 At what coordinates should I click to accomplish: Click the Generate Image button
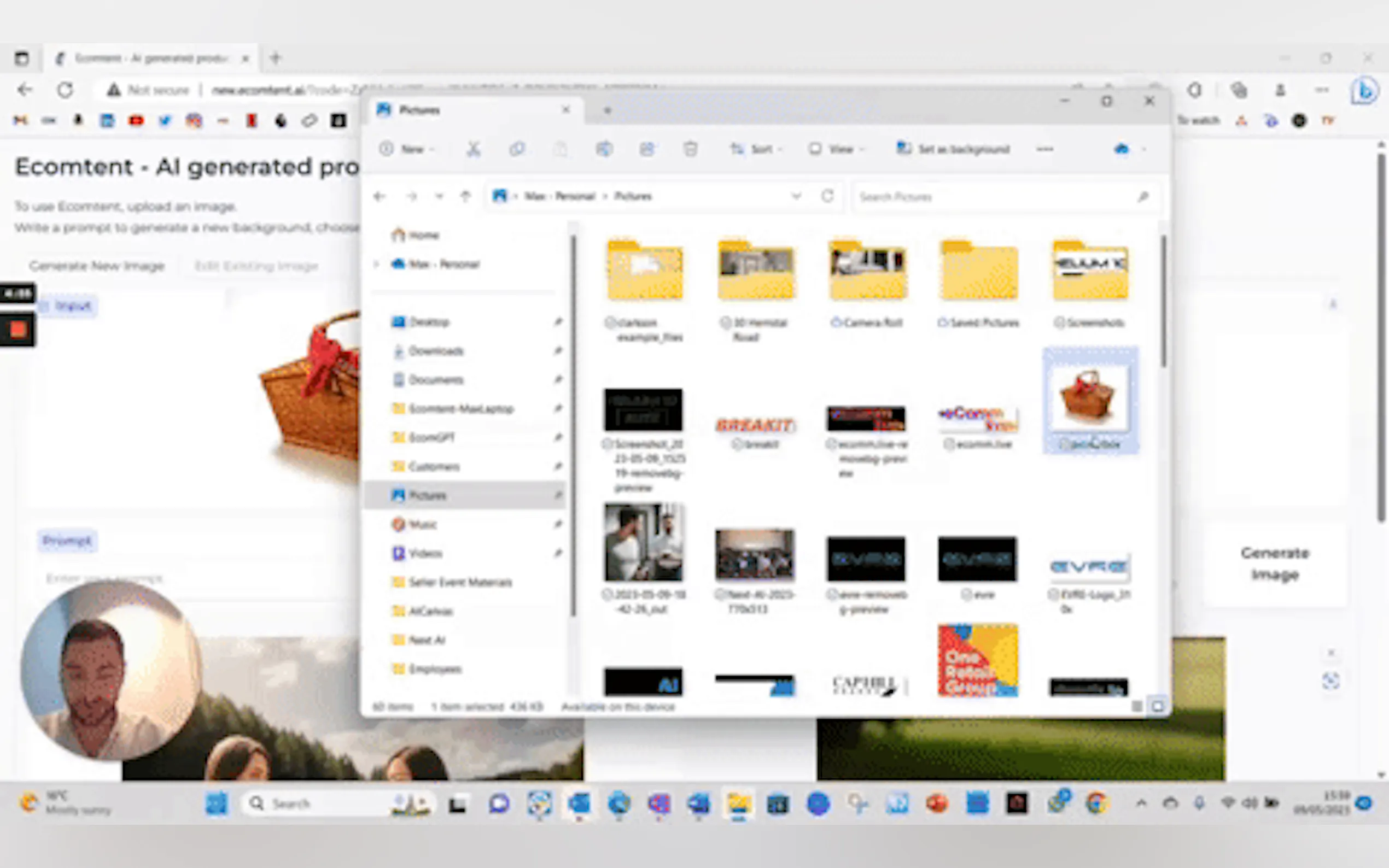pos(1275,563)
